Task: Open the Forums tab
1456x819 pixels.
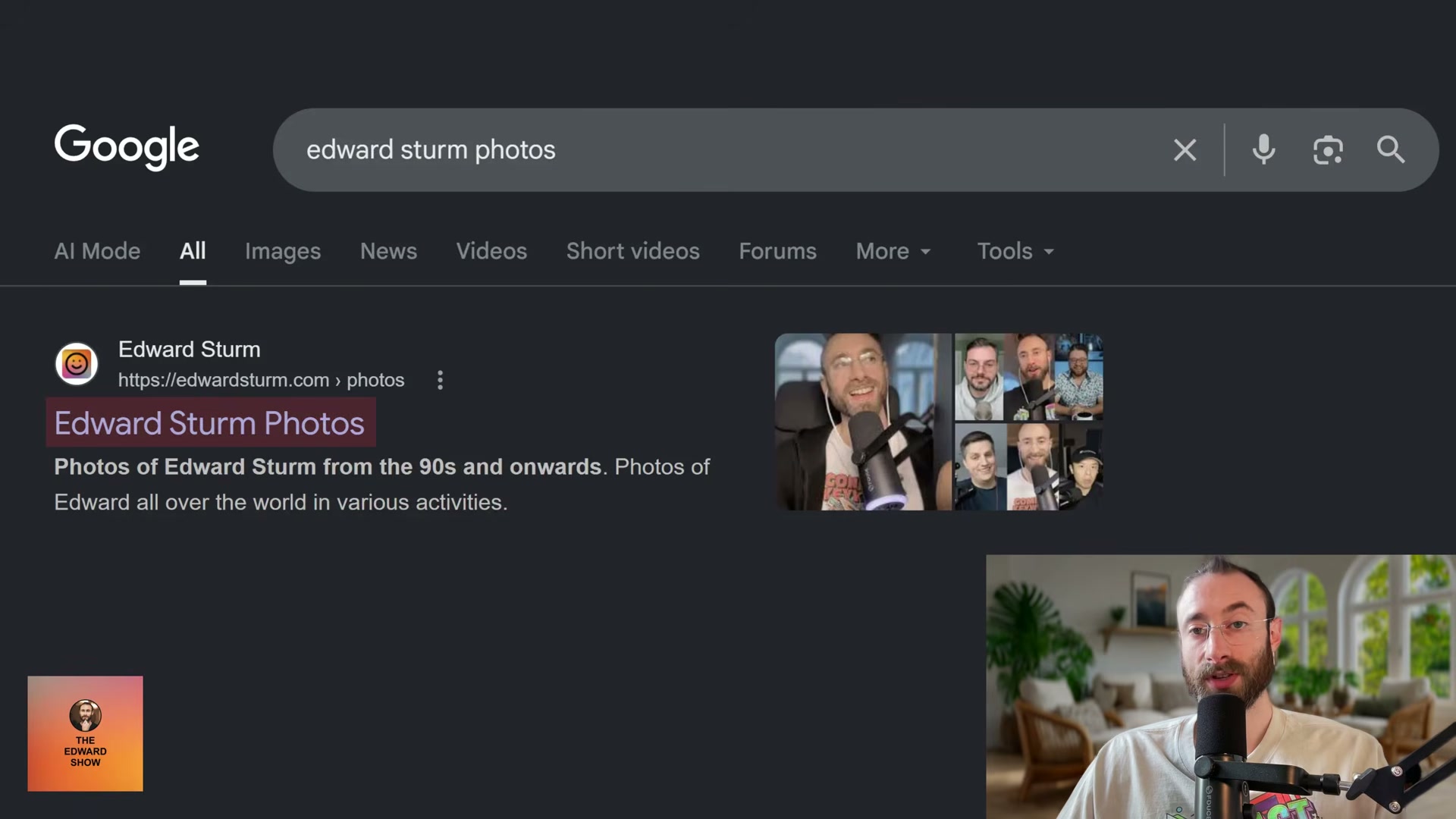Action: (x=777, y=251)
